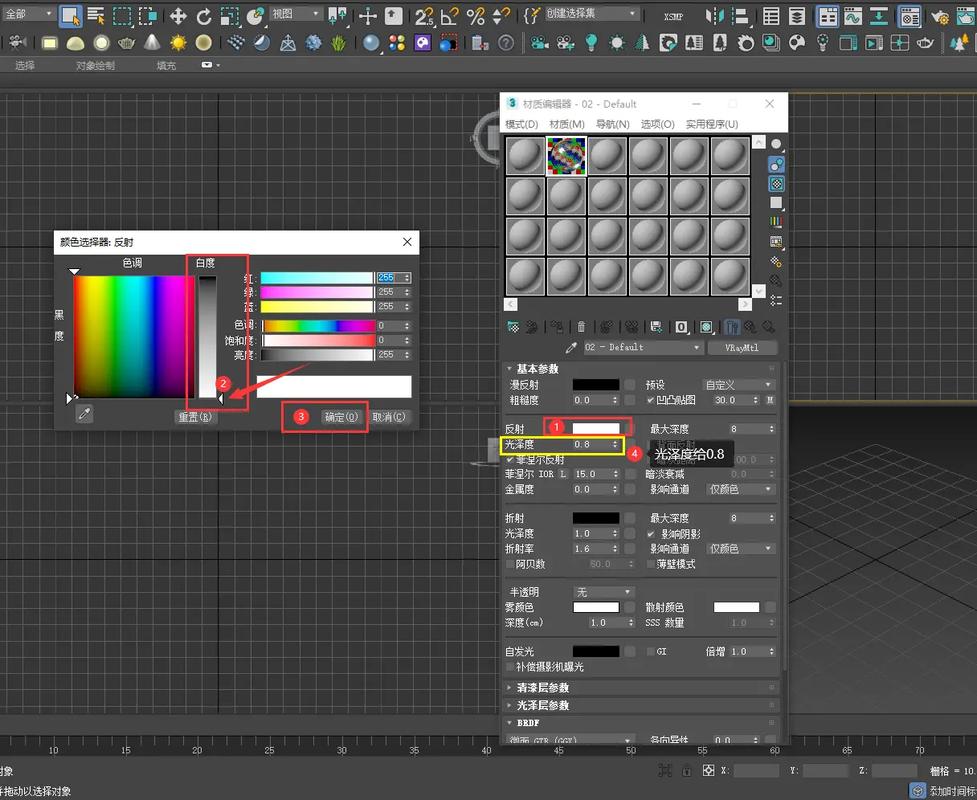Select the checkered material sample sphere
Image resolution: width=977 pixels, height=800 pixels.
pyautogui.click(x=565, y=156)
